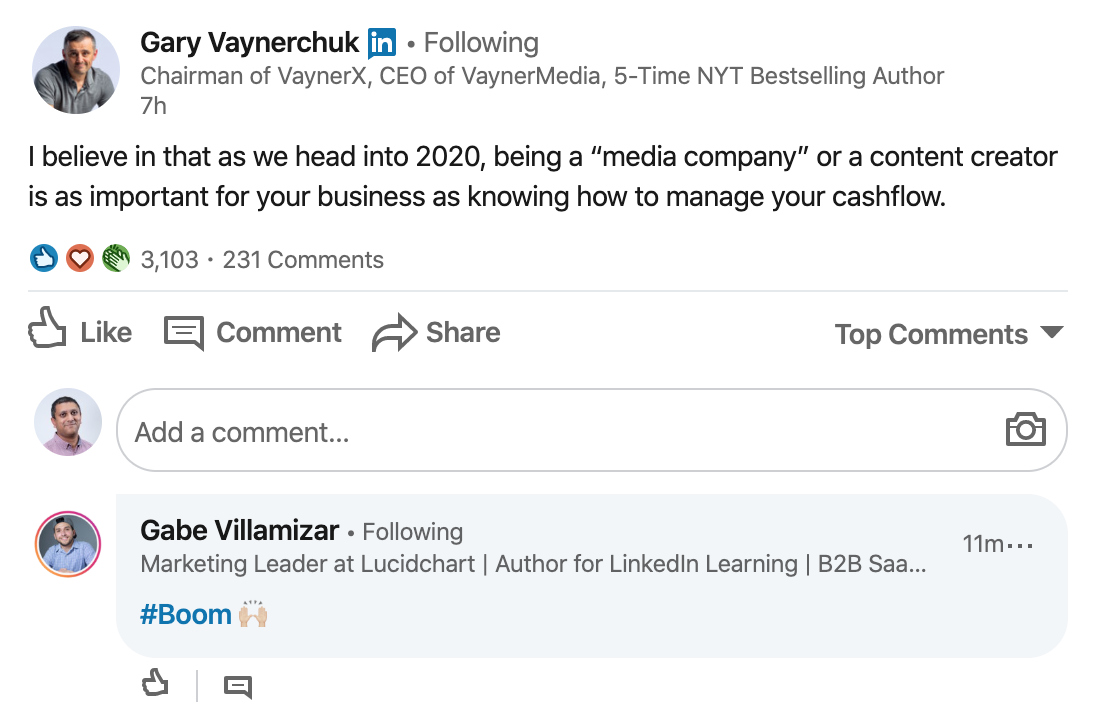This screenshot has height=710, width=1096.
Task: Open Gary Vaynerchuk's profile name link
Action: pos(249,43)
